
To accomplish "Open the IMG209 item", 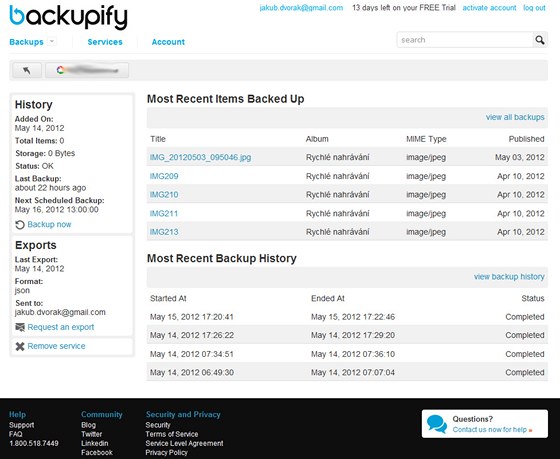I will 164,176.
